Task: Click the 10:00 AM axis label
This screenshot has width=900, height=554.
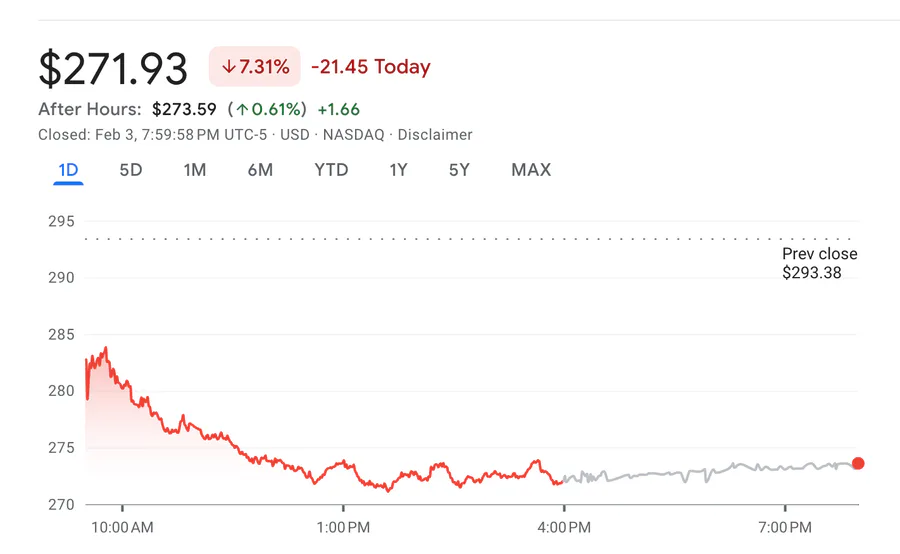Action: [122, 527]
